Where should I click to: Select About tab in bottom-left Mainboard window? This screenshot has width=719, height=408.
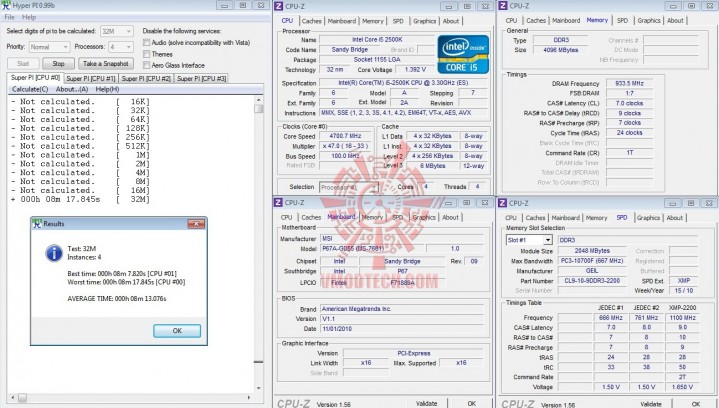[450, 217]
